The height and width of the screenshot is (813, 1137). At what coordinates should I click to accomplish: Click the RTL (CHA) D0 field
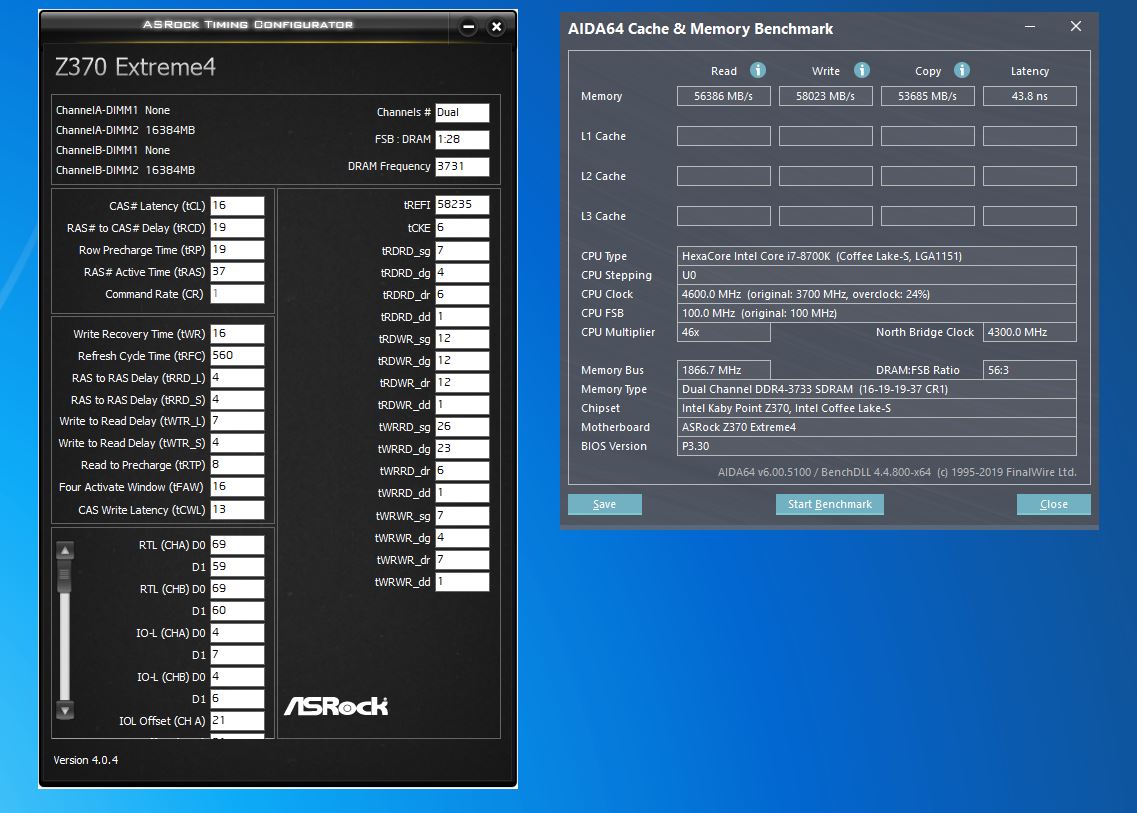237,545
